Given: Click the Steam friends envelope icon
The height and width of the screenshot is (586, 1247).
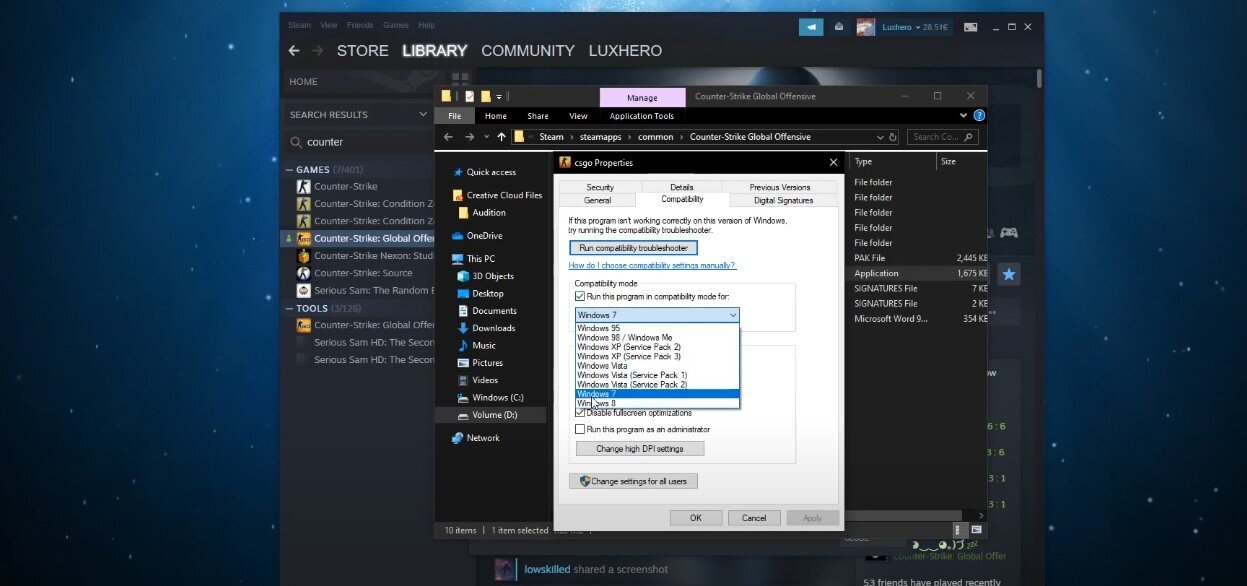Looking at the screenshot, I should tap(839, 26).
